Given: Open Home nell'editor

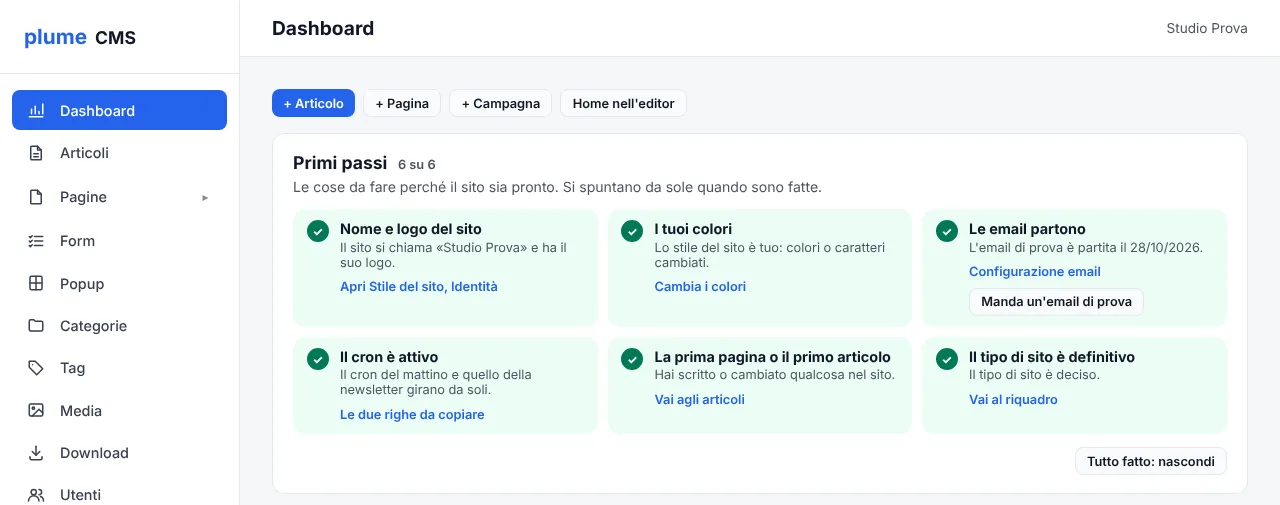Looking at the screenshot, I should click(623, 103).
